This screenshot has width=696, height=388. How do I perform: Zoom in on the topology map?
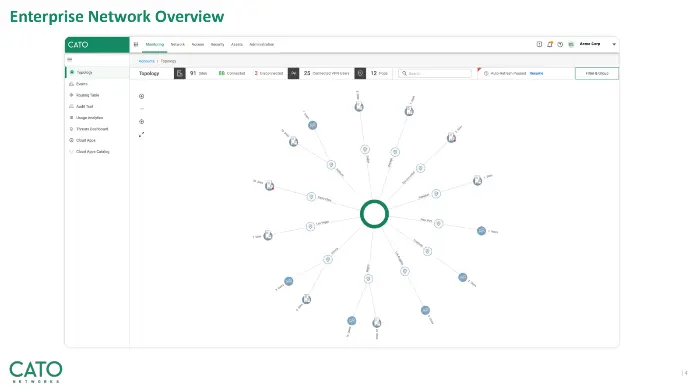click(142, 96)
